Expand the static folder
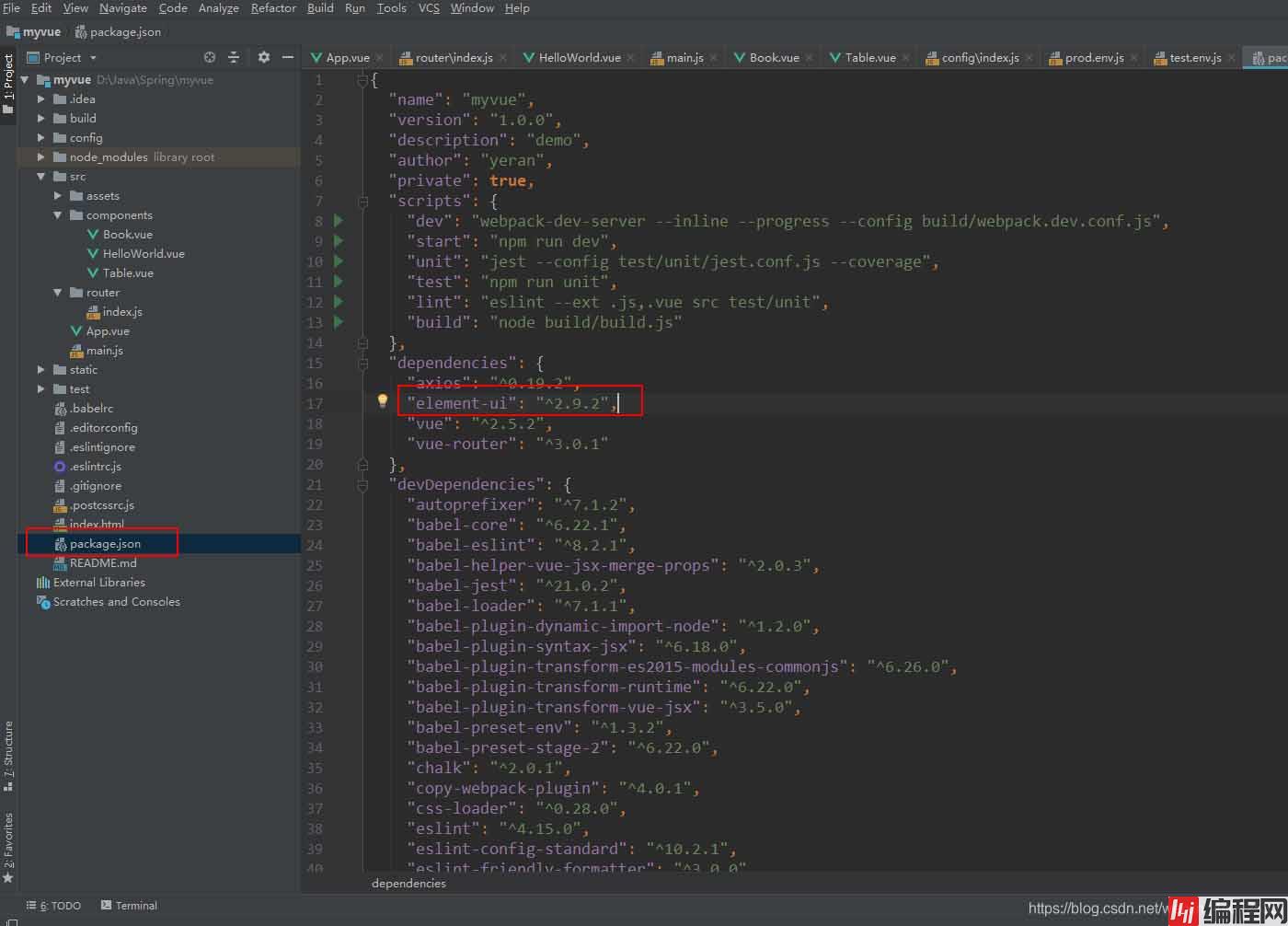1288x926 pixels. [x=40, y=369]
